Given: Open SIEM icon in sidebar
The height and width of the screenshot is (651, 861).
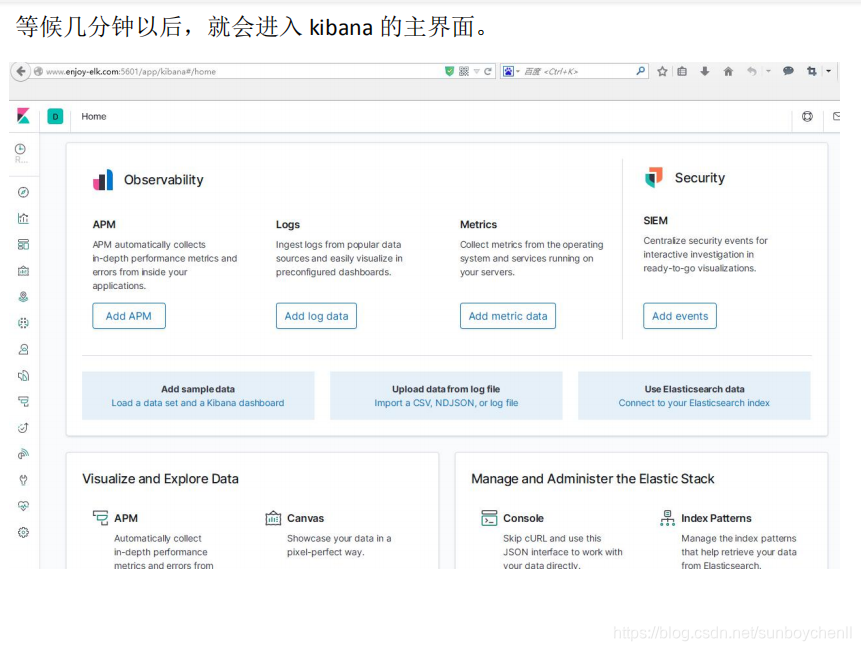Looking at the screenshot, I should (23, 454).
